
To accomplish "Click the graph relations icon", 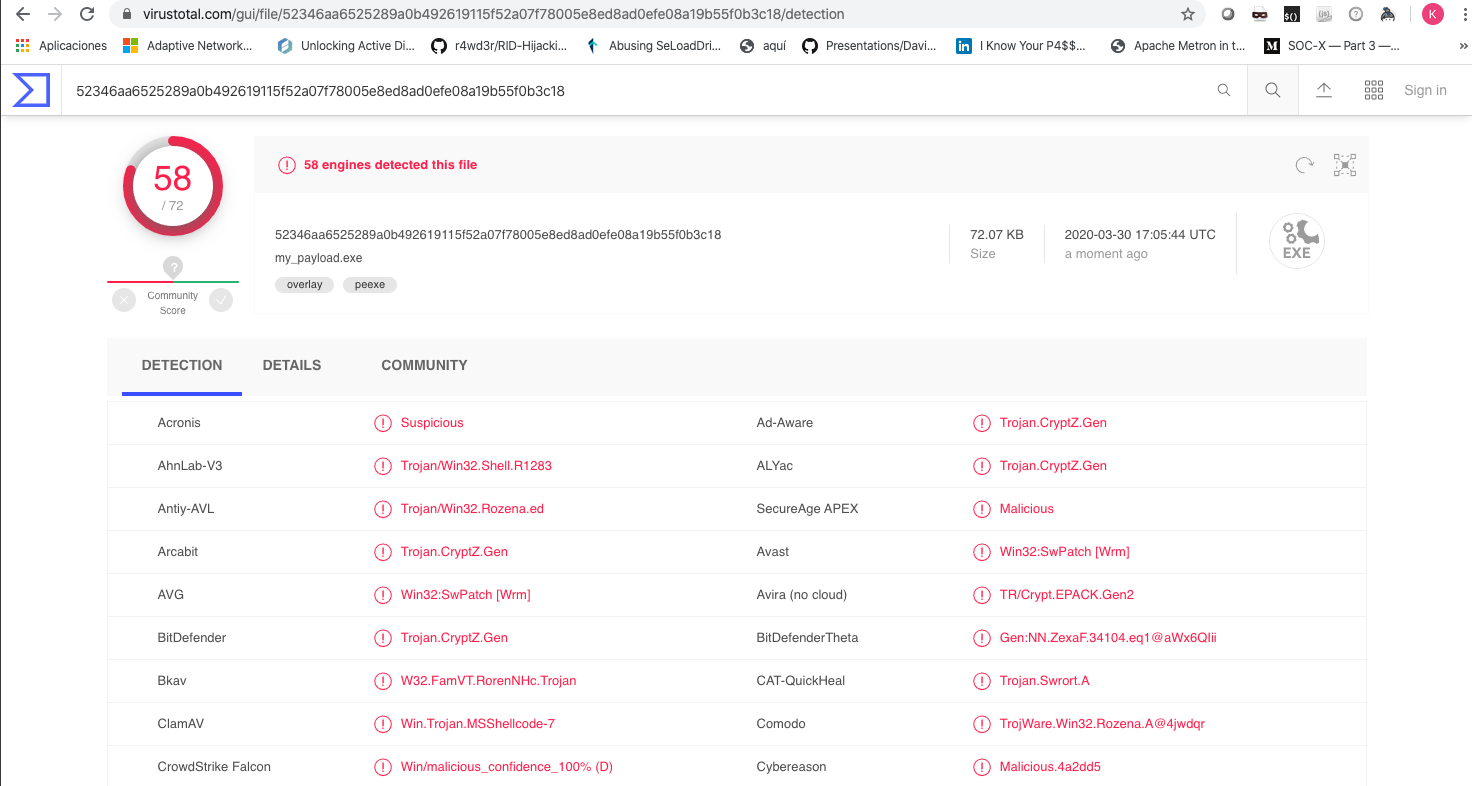I will (x=1344, y=165).
